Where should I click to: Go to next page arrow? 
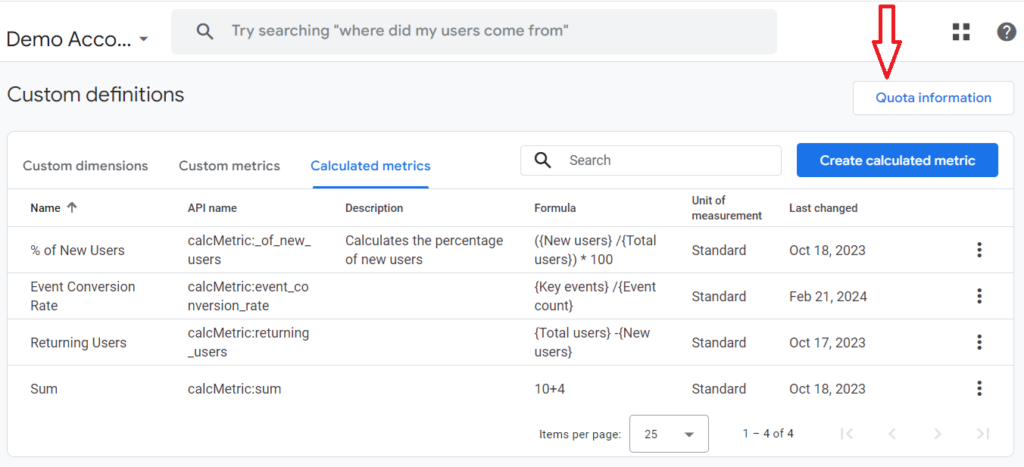click(938, 434)
